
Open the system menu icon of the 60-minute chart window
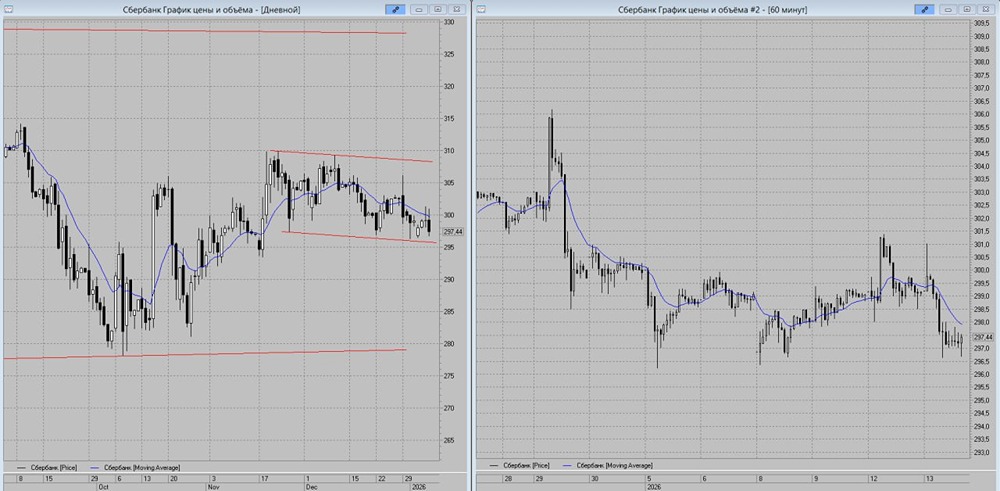(x=482, y=9)
